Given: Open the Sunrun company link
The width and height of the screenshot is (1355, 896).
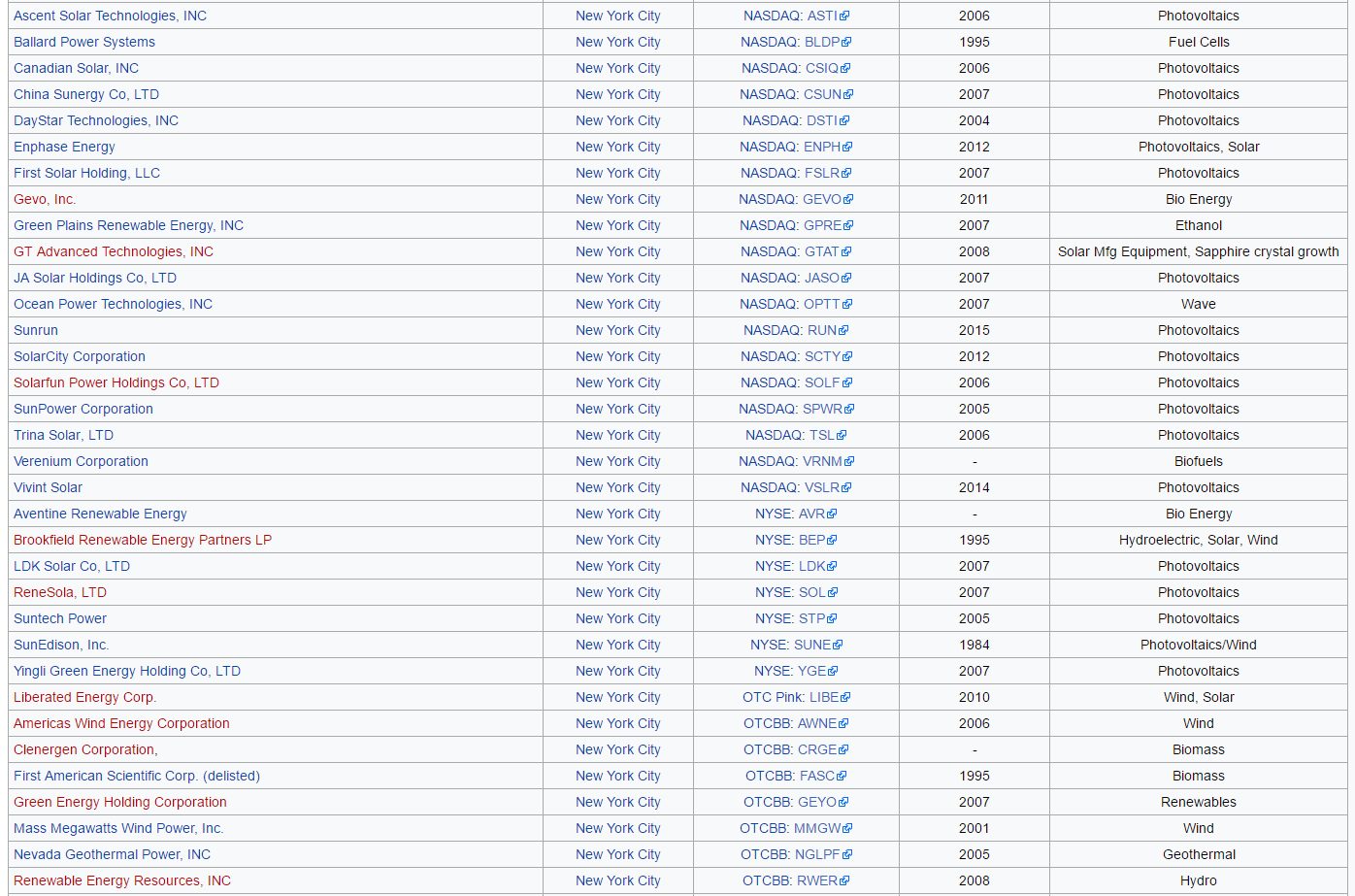Looking at the screenshot, I should 36,330.
